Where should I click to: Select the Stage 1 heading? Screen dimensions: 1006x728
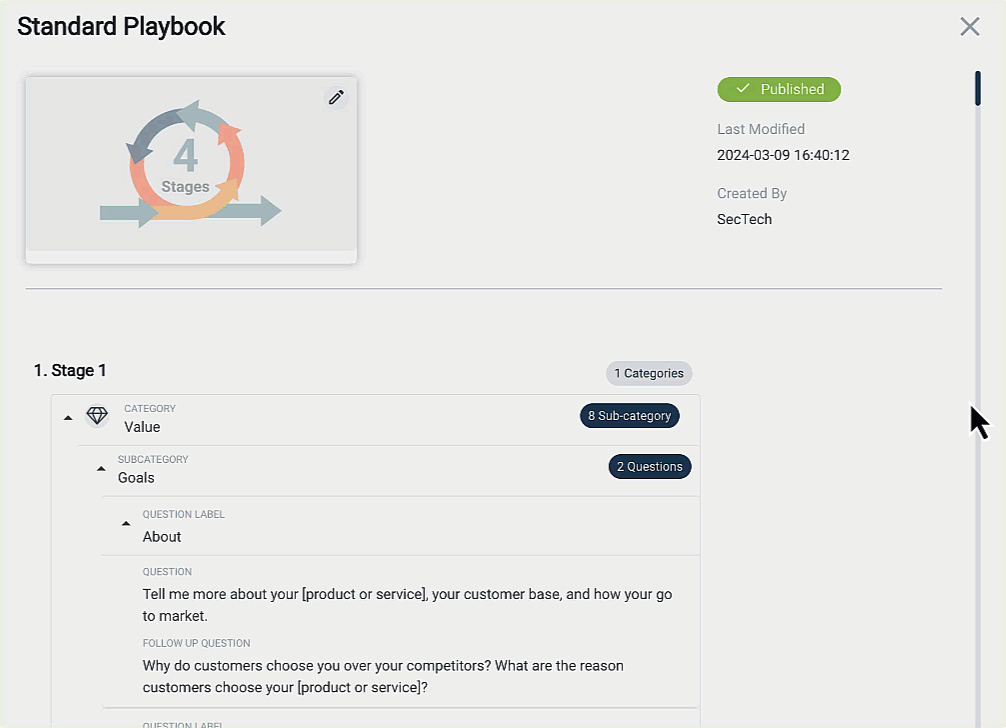(70, 371)
